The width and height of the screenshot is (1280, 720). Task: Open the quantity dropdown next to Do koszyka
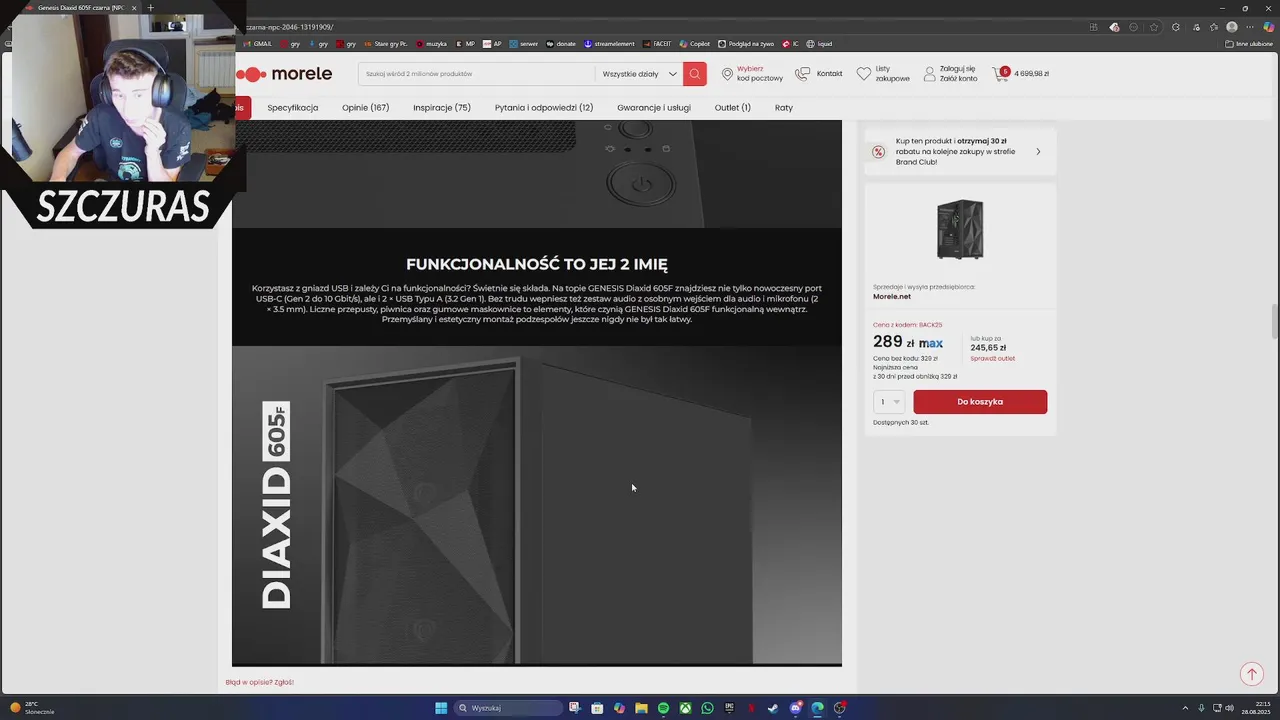click(x=889, y=402)
